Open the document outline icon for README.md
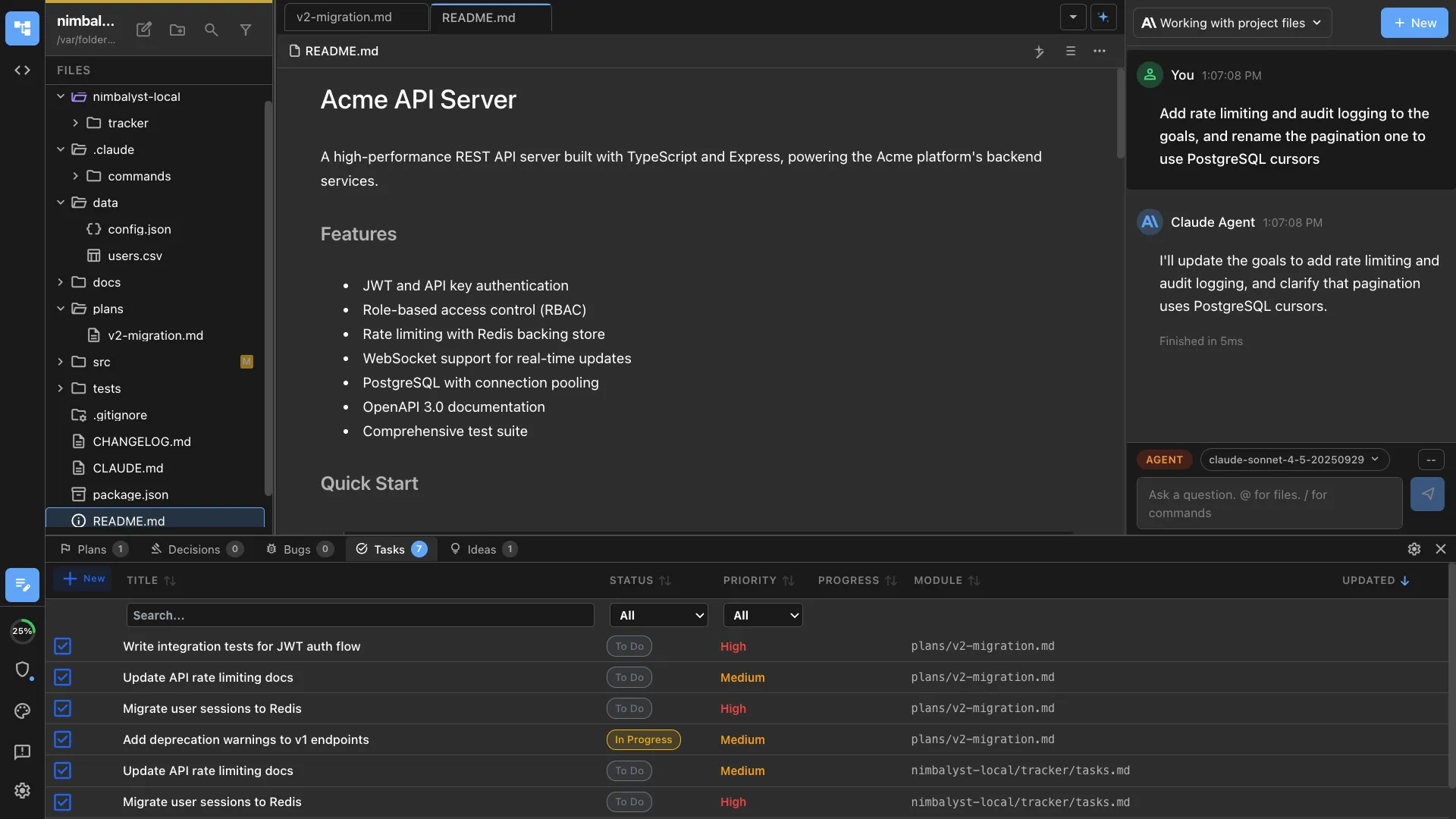This screenshot has width=1456, height=819. point(1070,52)
